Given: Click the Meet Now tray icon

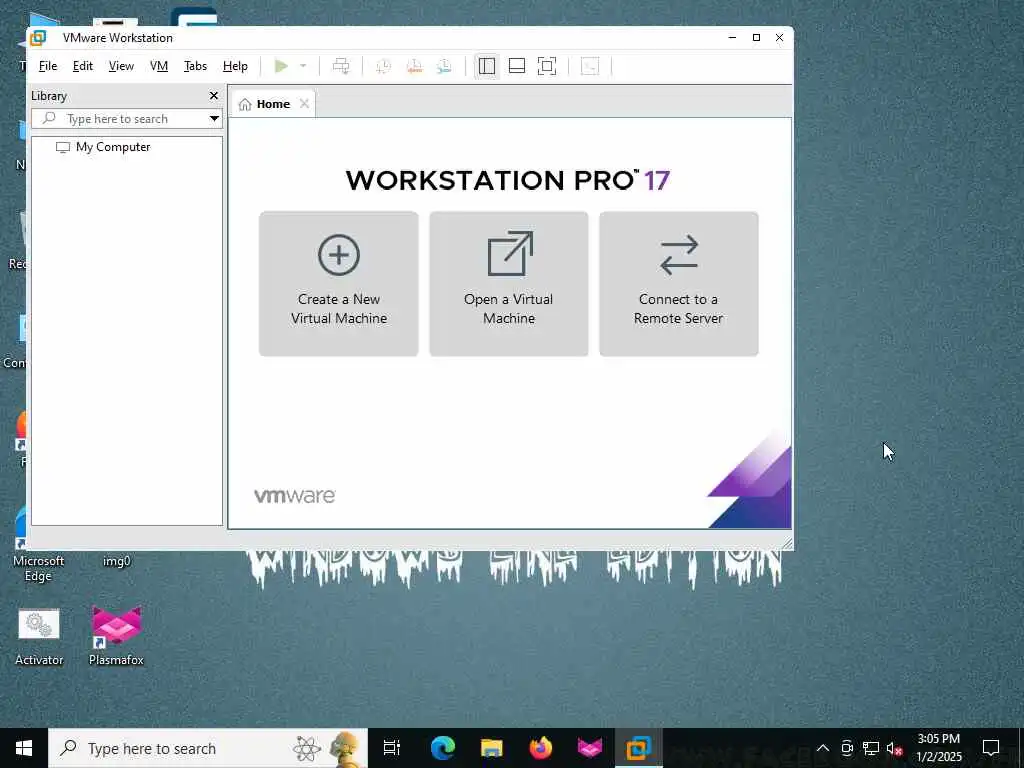Looking at the screenshot, I should tap(847, 748).
